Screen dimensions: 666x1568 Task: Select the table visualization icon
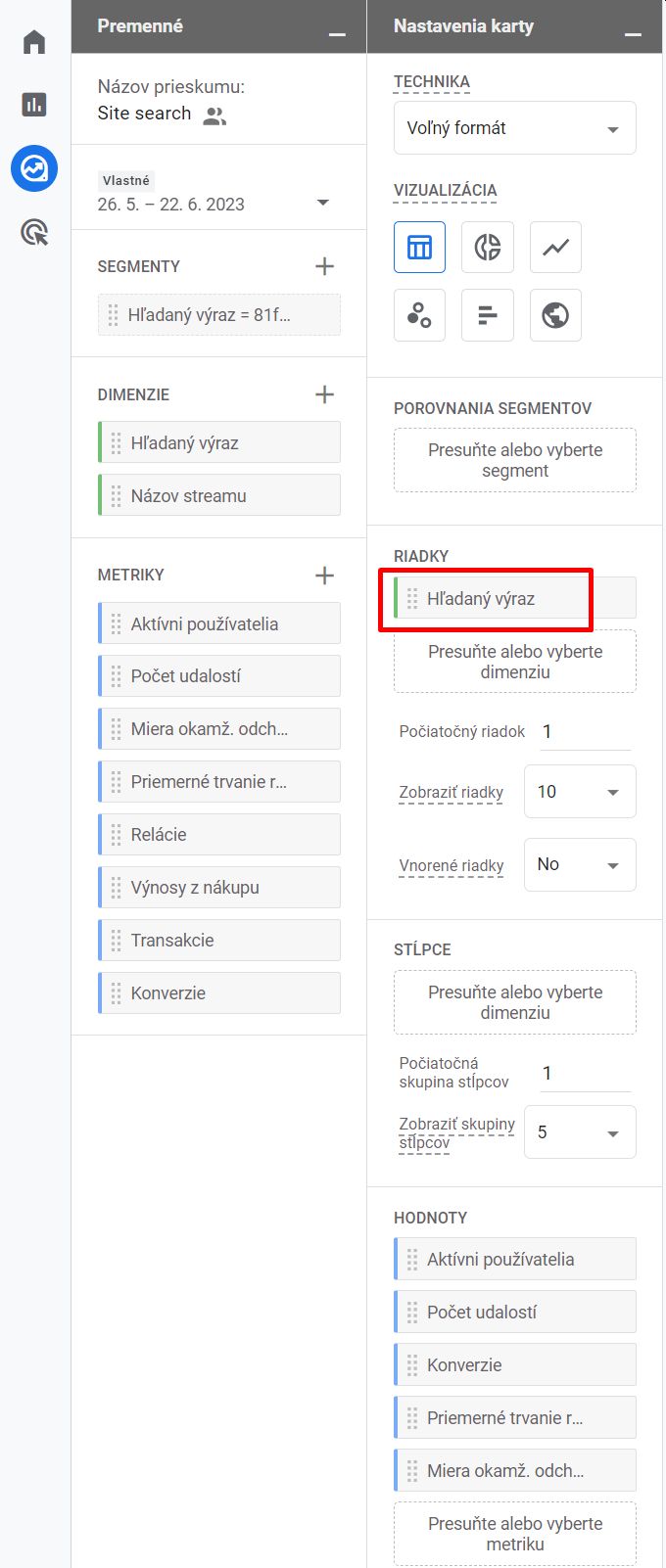419,247
